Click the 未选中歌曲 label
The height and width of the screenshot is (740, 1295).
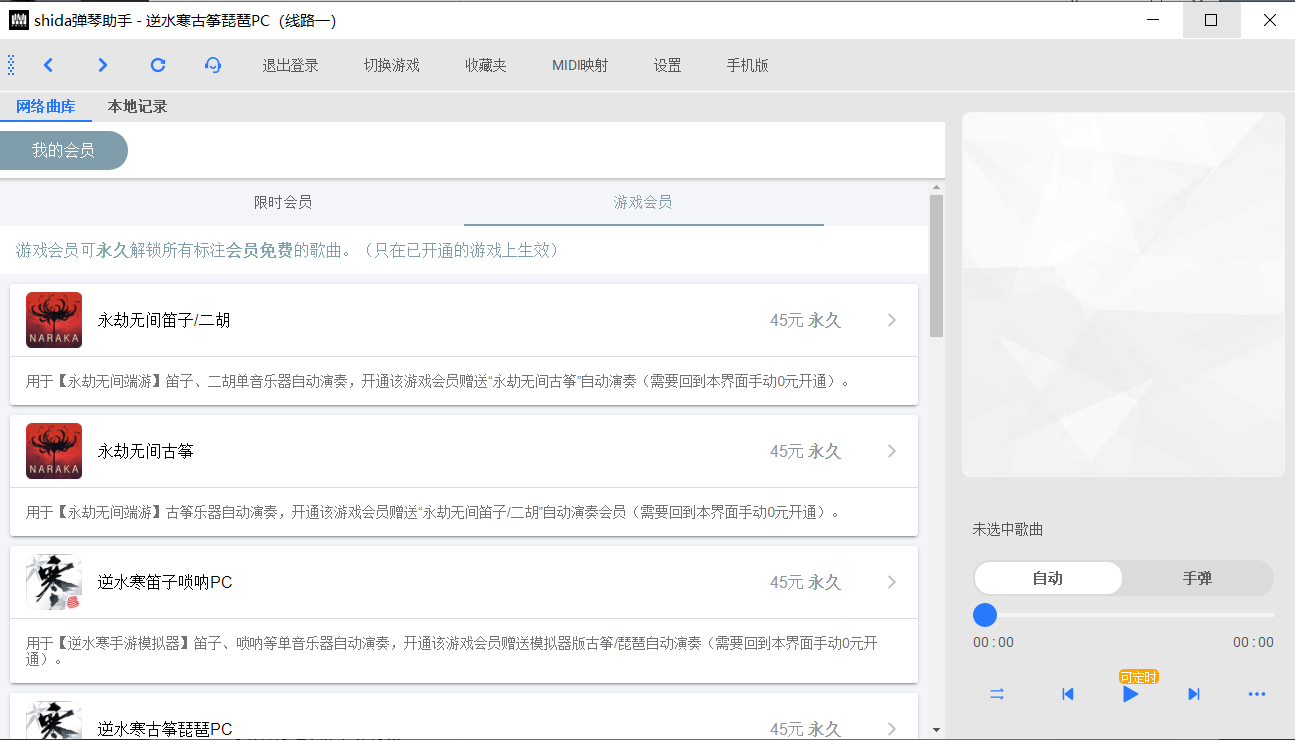1008,529
